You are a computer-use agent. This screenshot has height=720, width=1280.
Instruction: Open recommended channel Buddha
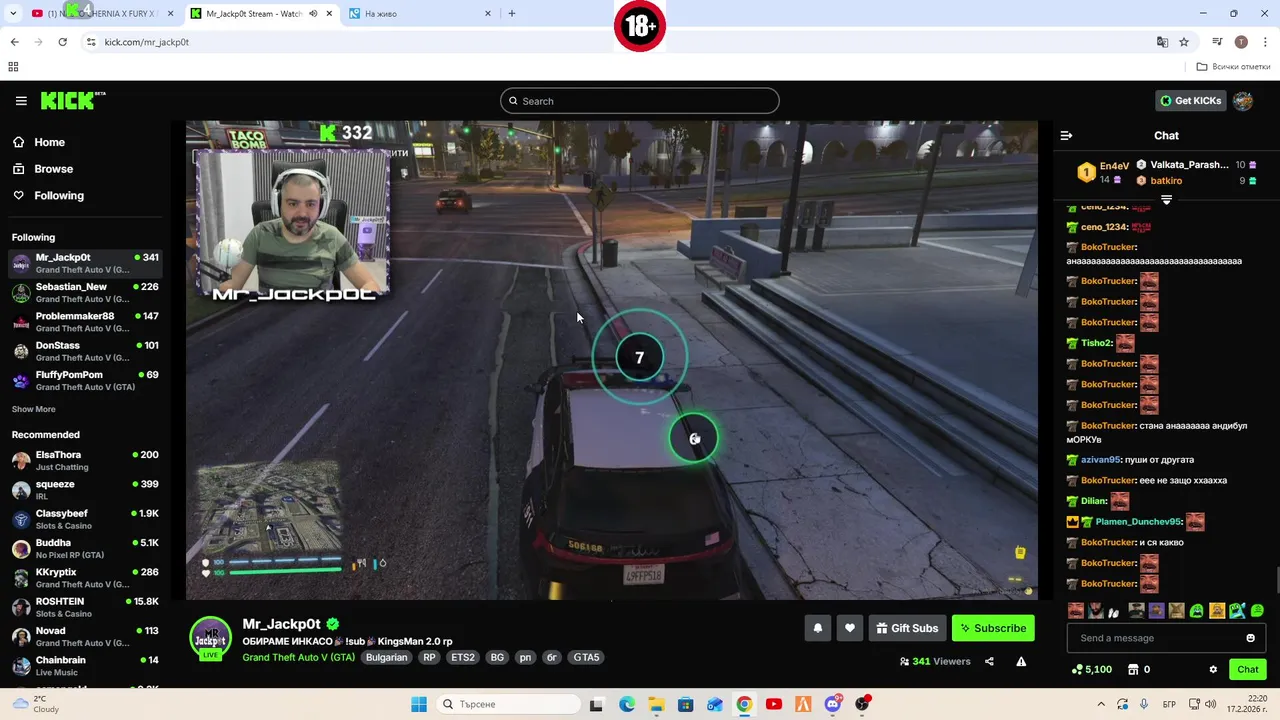(x=85, y=548)
